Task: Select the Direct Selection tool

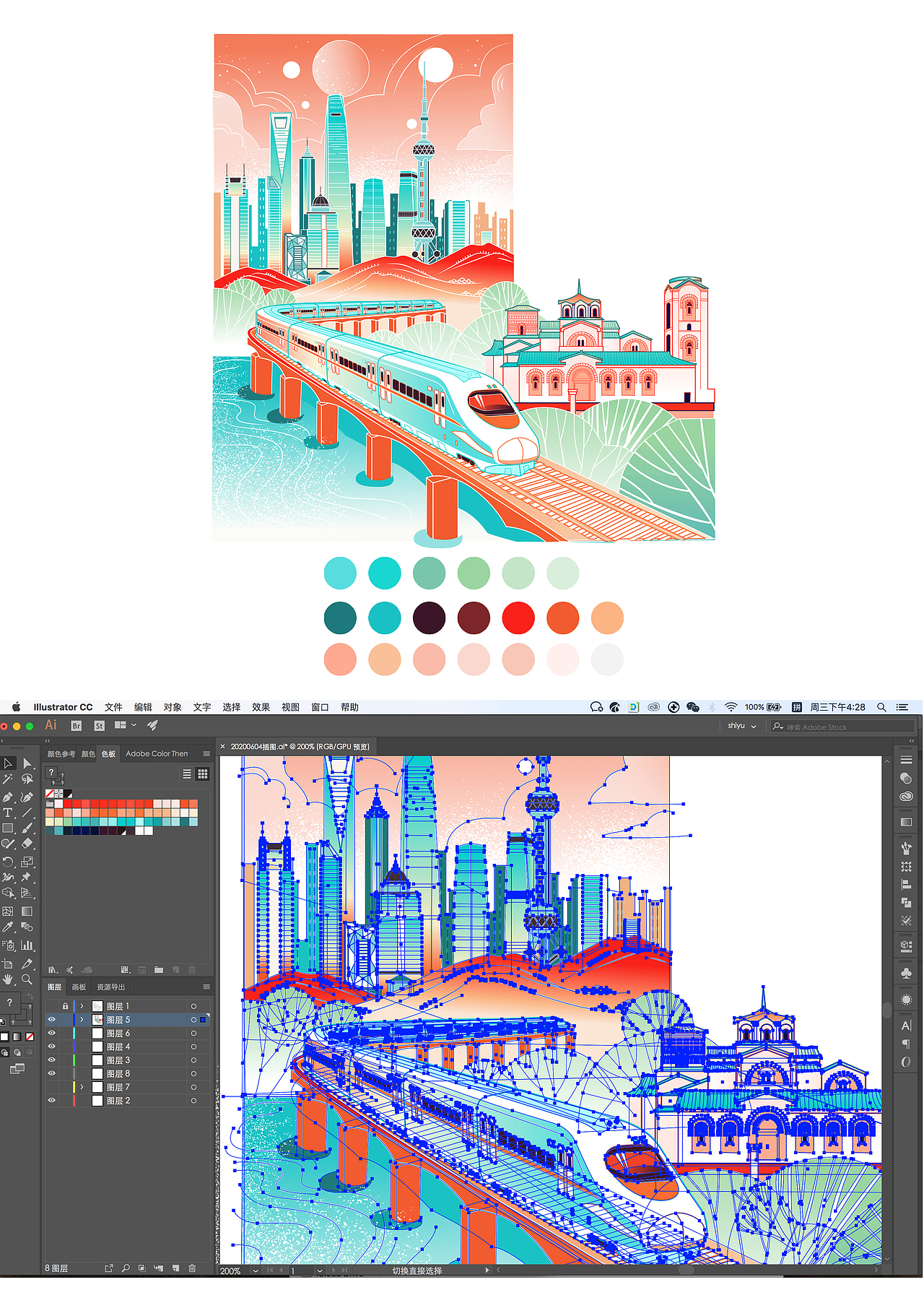Action: (x=27, y=763)
